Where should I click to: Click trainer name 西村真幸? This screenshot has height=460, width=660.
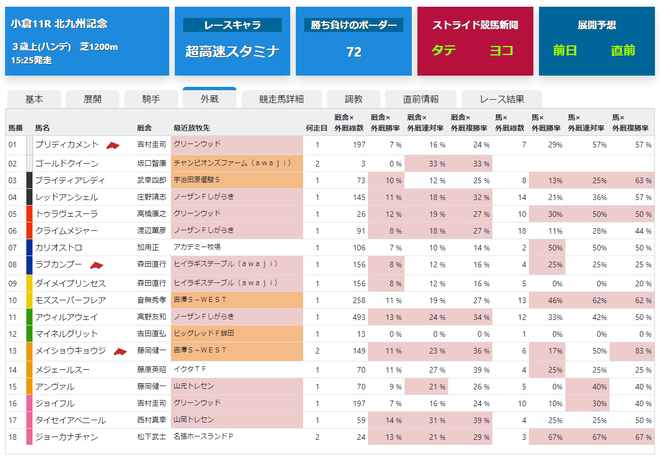(152, 420)
